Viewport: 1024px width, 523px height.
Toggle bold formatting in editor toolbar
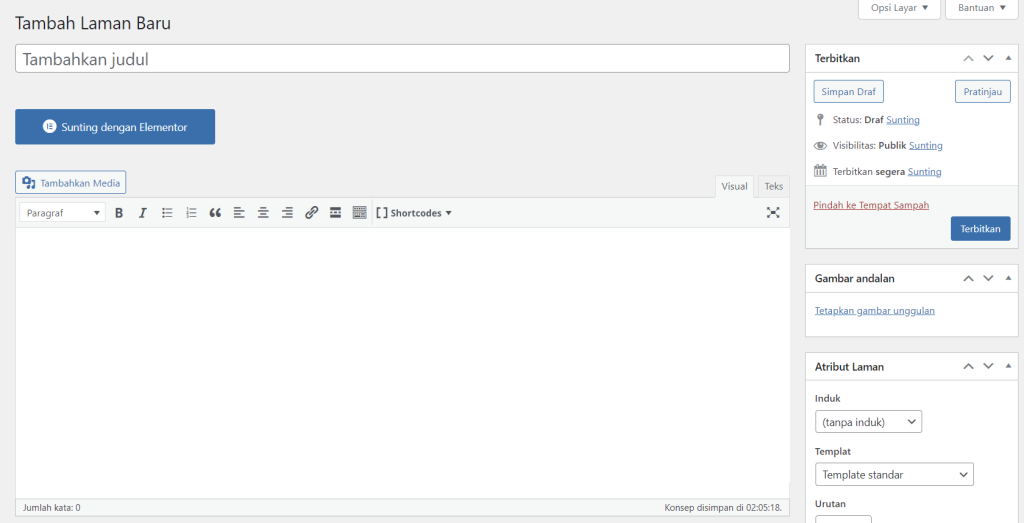click(119, 213)
